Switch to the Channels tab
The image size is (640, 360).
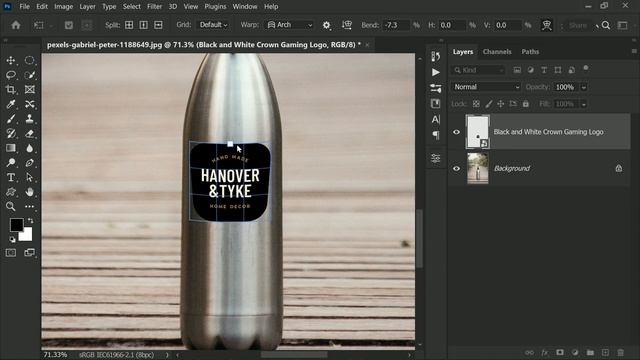(497, 52)
